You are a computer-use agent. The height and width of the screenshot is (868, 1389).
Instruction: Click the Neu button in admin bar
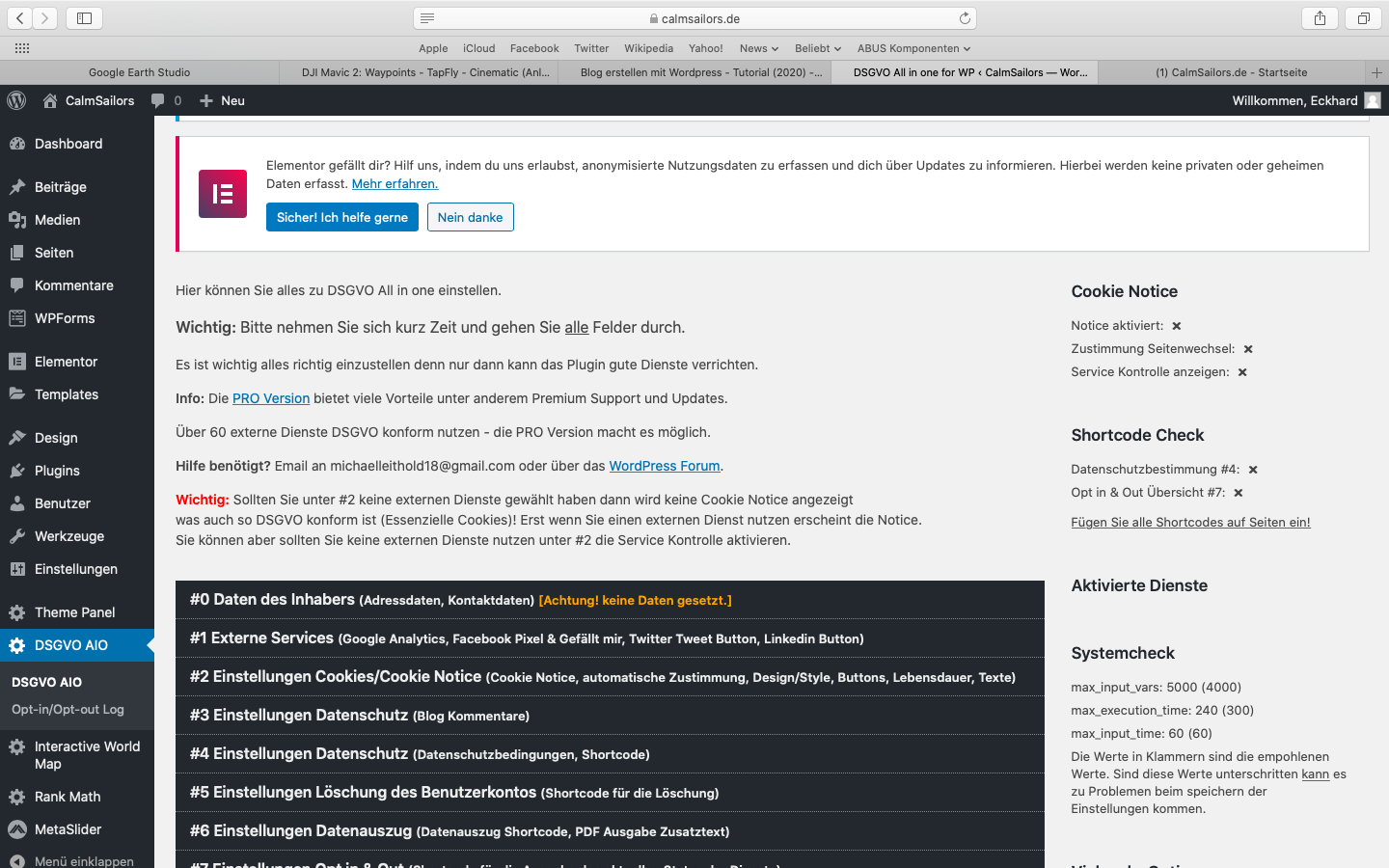[222, 100]
